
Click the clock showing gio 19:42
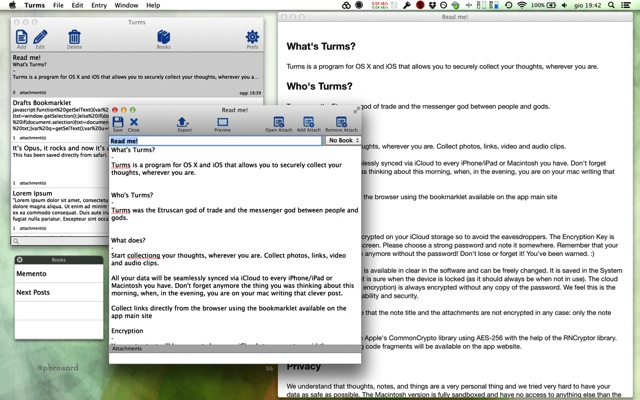(587, 5)
